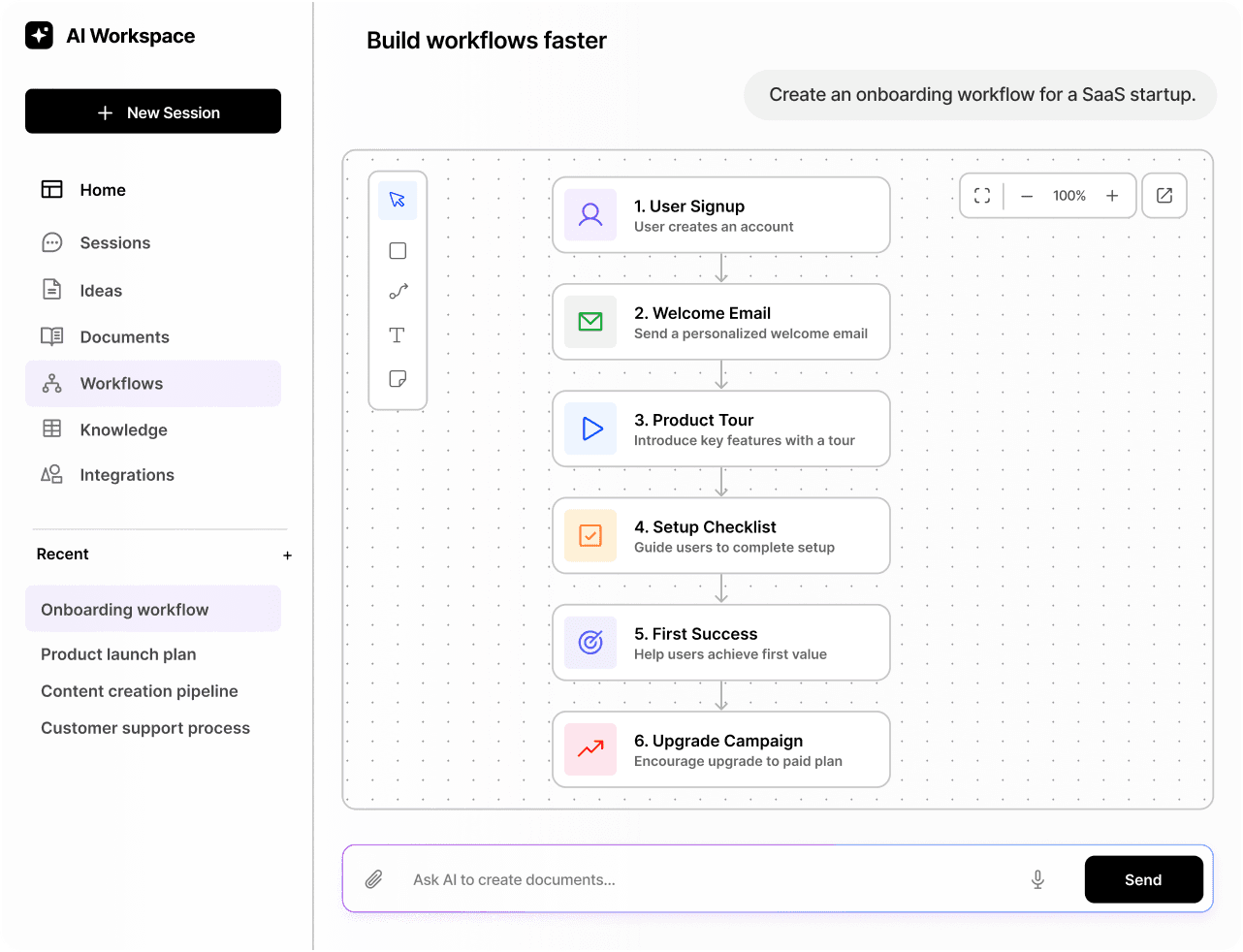Select the '4. Setup Checklist' step title

click(706, 526)
